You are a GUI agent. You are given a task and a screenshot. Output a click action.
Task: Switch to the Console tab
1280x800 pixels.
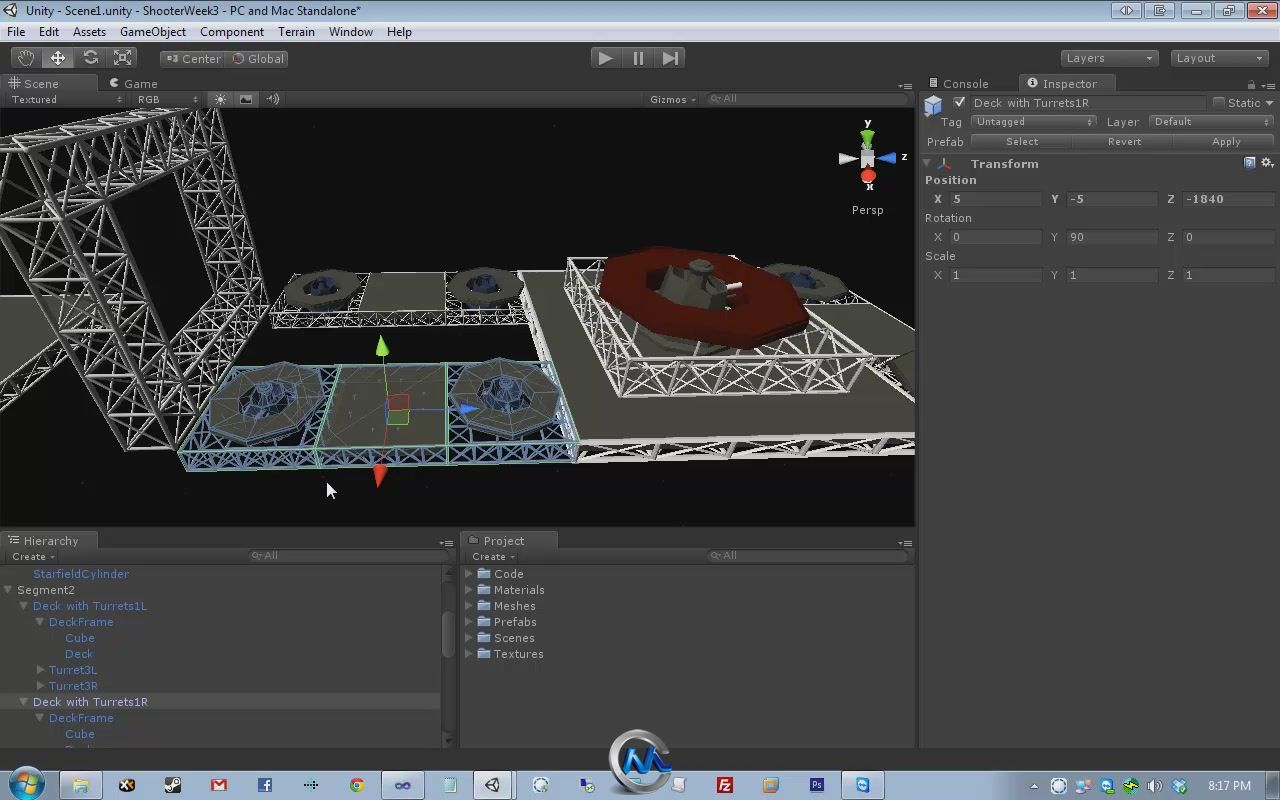(958, 83)
